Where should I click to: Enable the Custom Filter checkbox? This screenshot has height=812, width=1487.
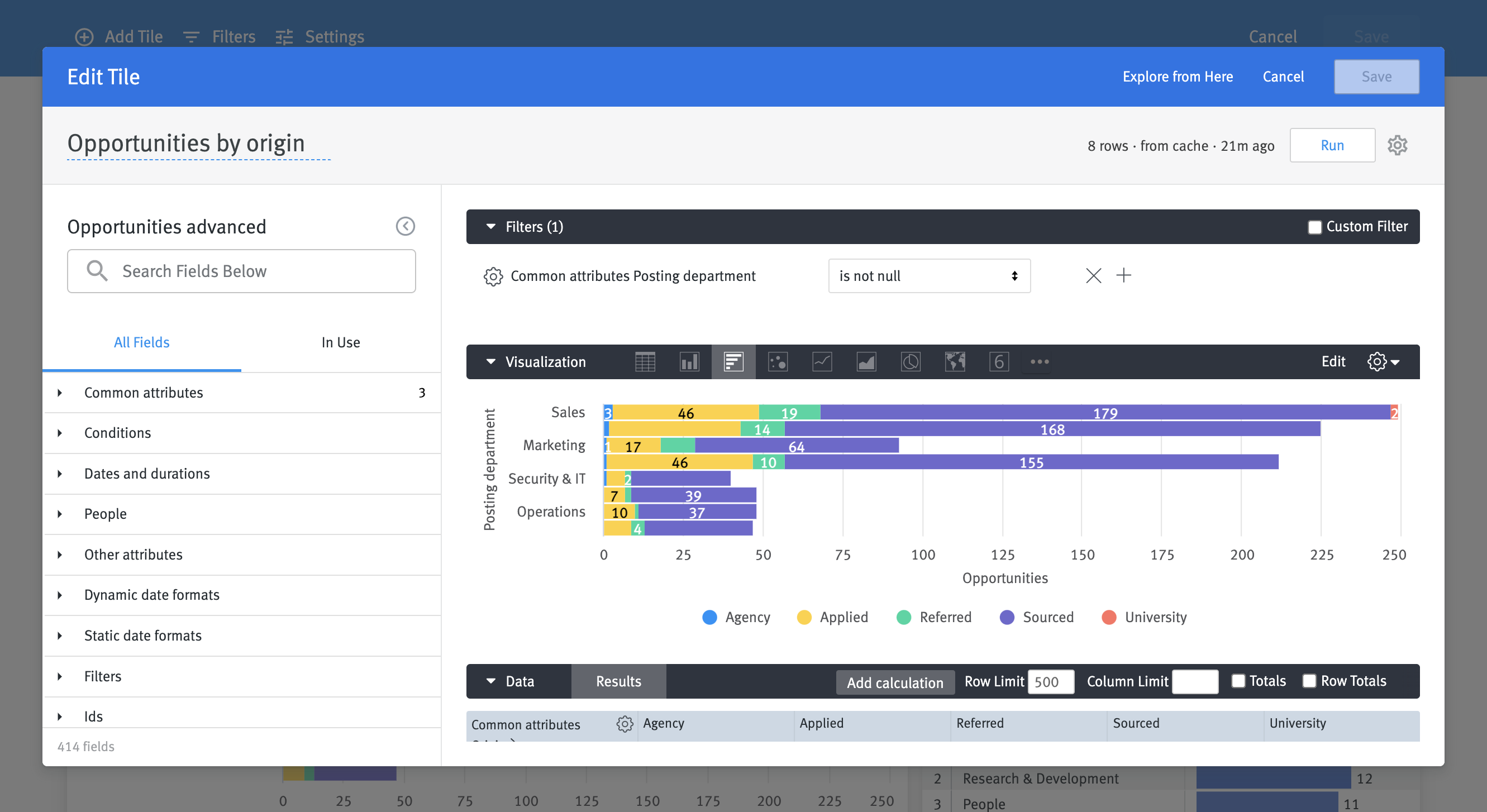coord(1316,227)
